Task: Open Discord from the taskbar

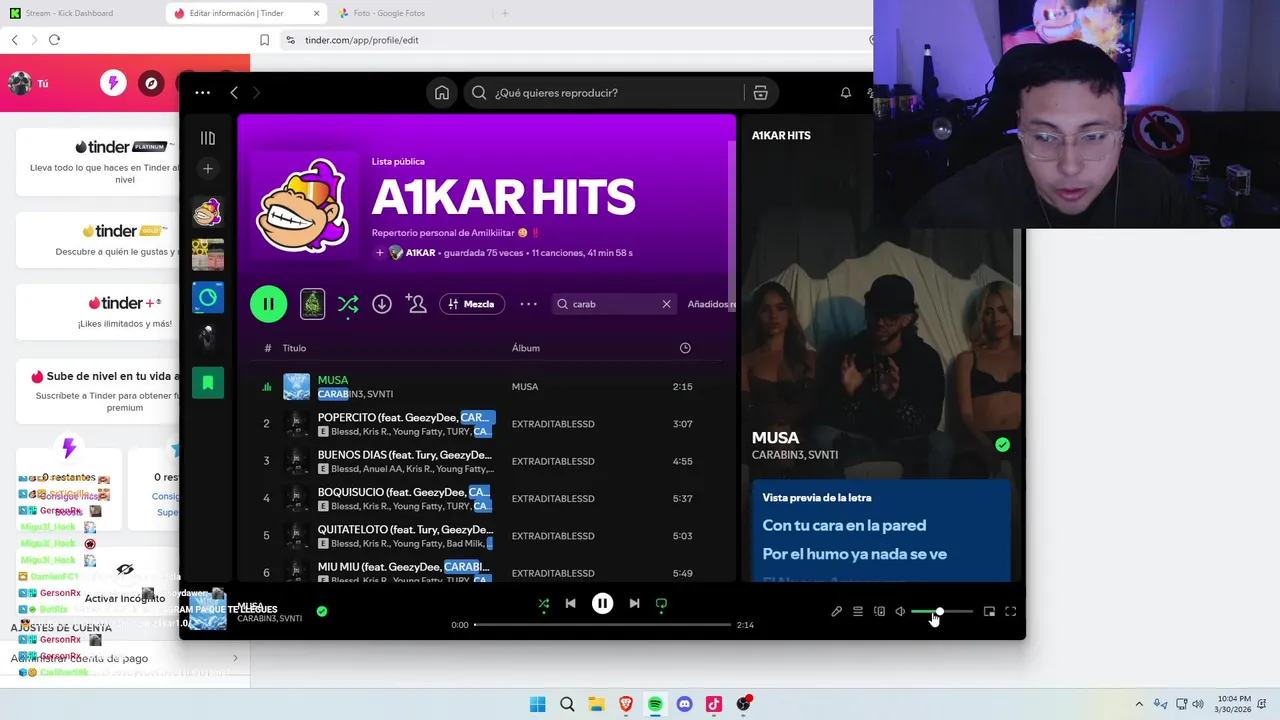Action: (x=684, y=704)
